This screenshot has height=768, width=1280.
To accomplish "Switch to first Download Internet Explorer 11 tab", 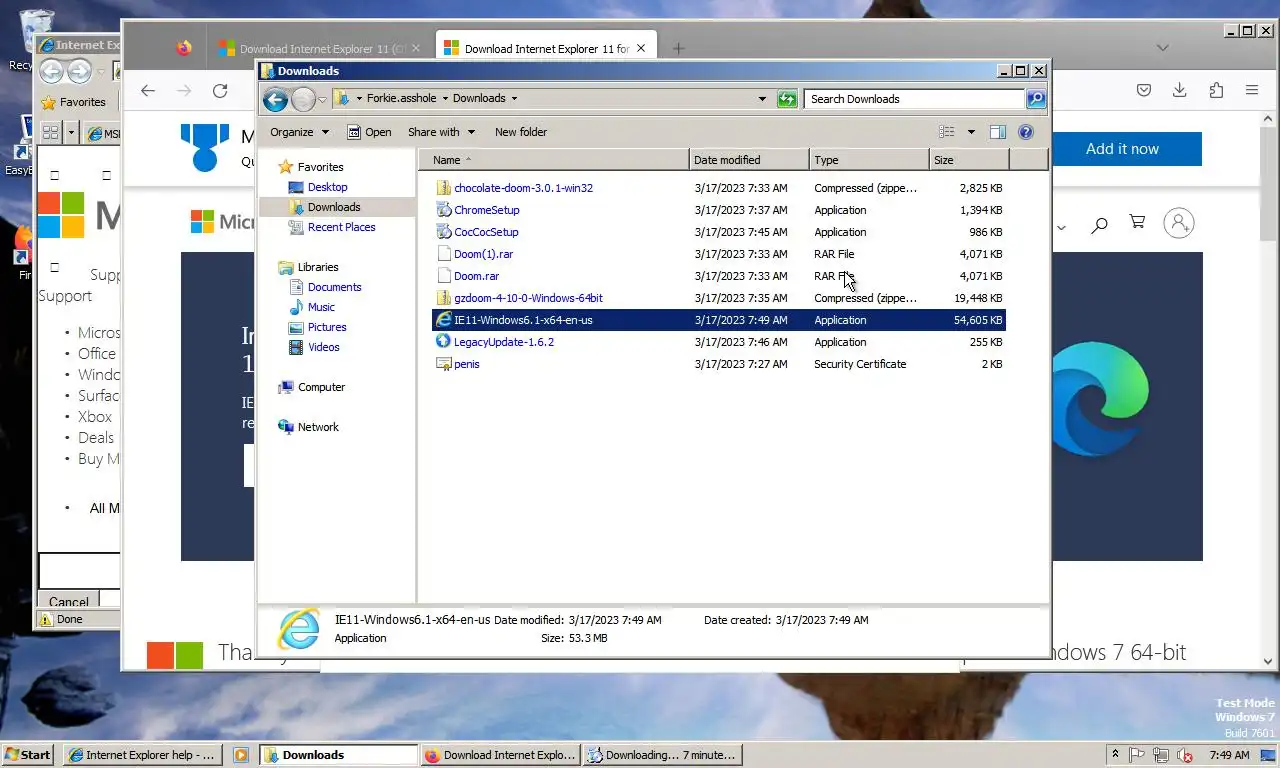I will (x=320, y=48).
